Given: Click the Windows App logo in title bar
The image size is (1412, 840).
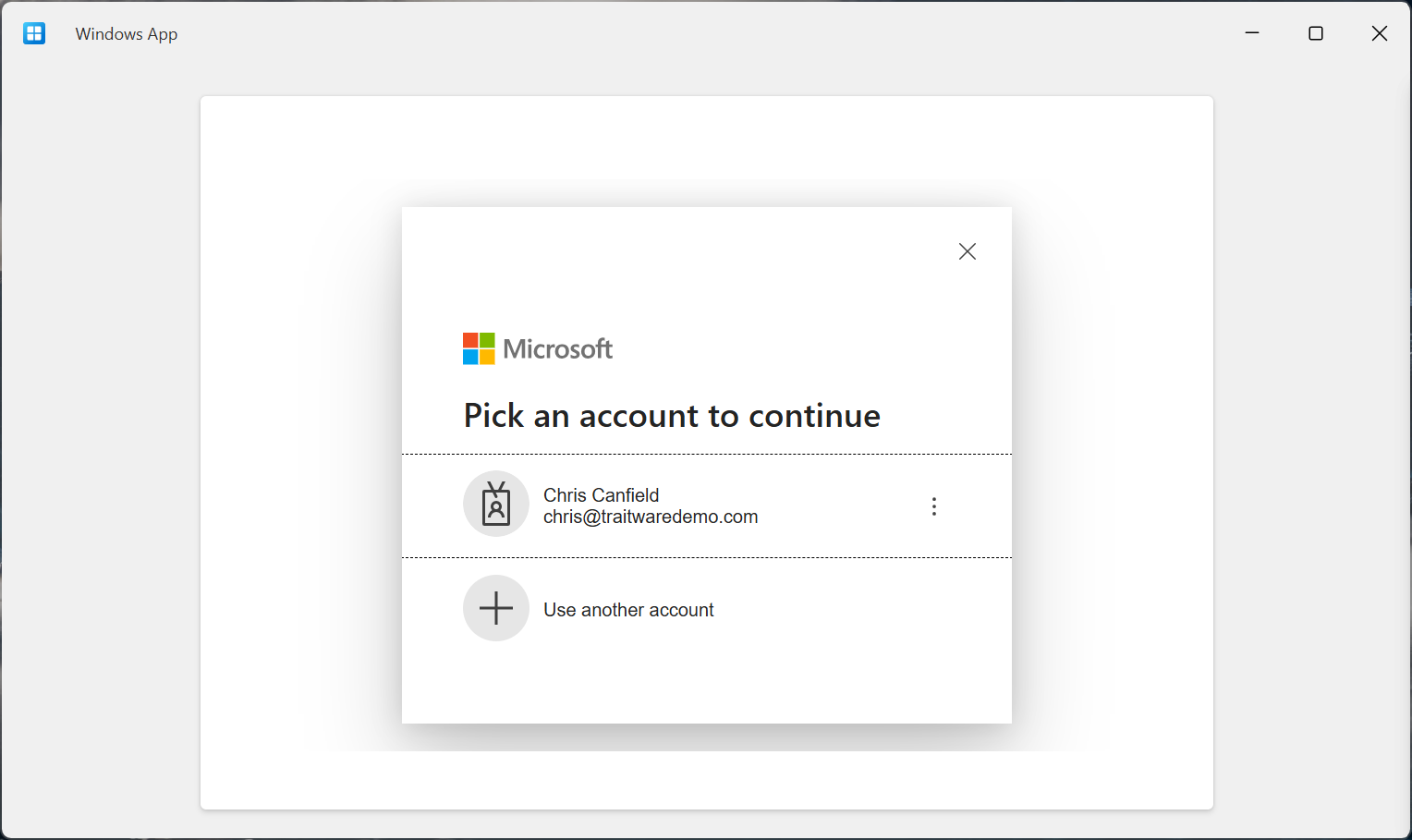Looking at the screenshot, I should tap(34, 34).
